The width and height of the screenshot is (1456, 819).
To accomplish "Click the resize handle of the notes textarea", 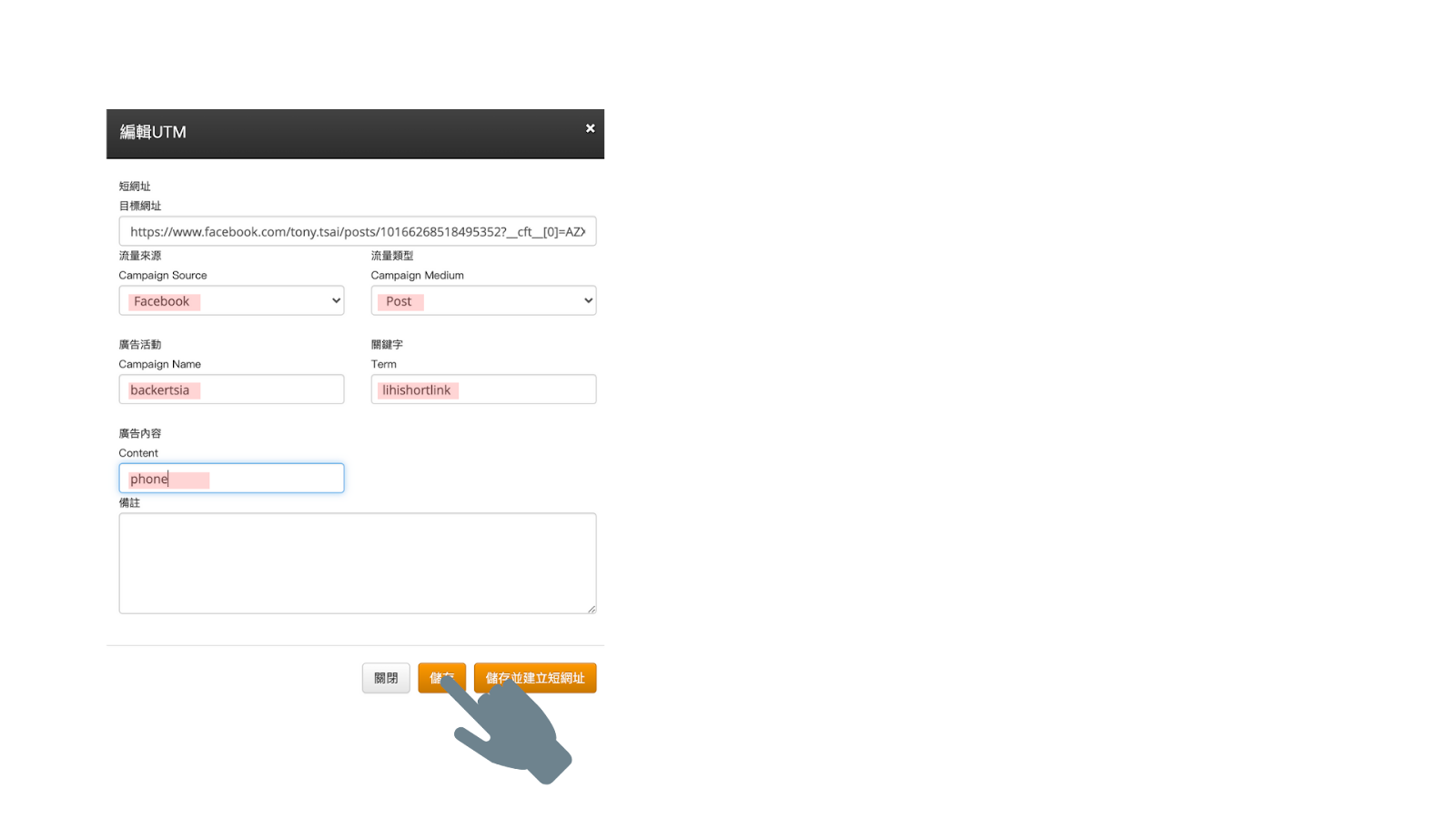I will tap(591, 609).
